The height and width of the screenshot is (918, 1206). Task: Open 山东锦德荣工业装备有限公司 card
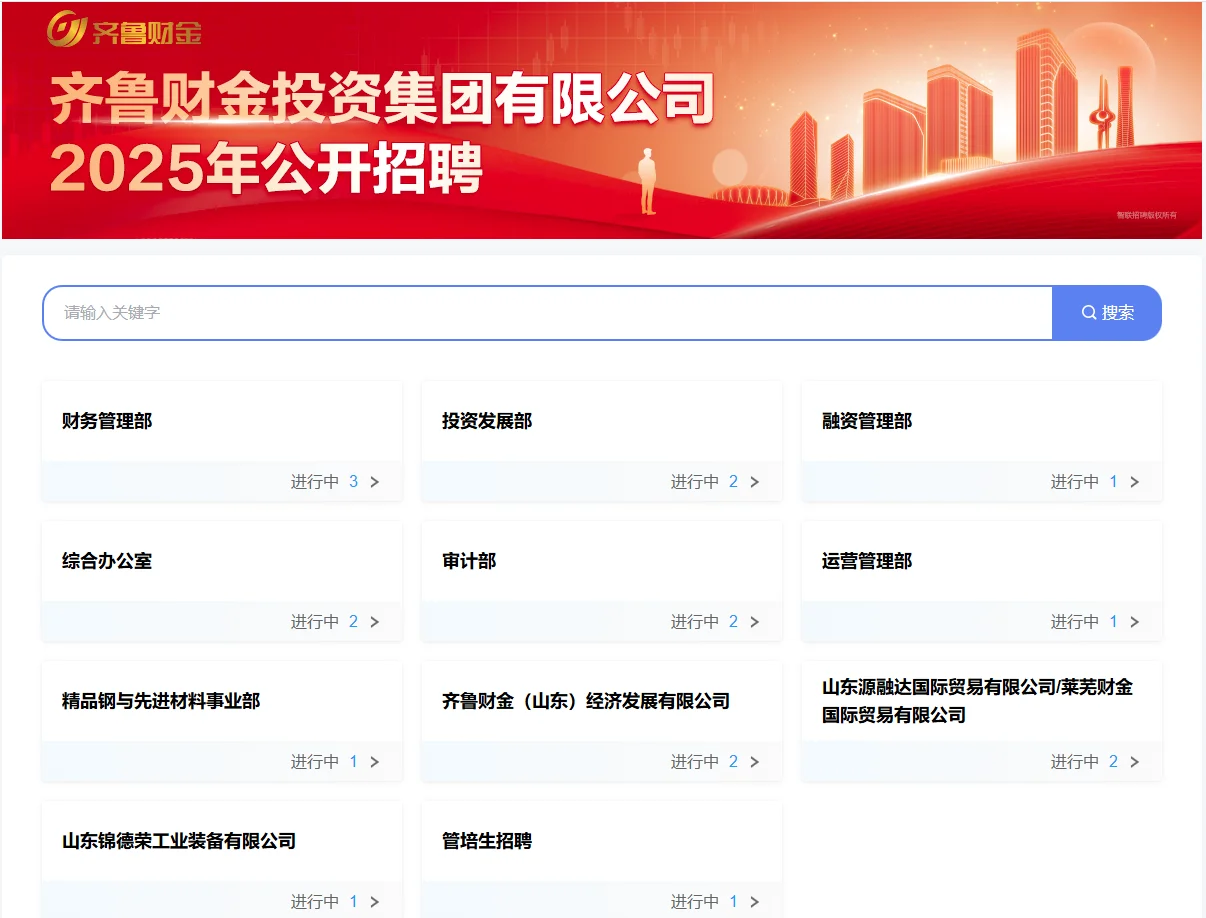pos(222,860)
